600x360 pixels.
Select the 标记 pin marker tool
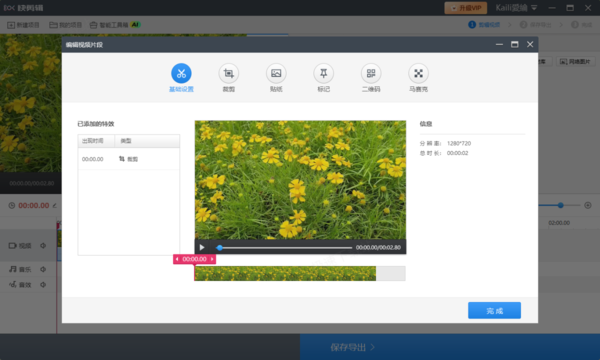click(x=323, y=73)
